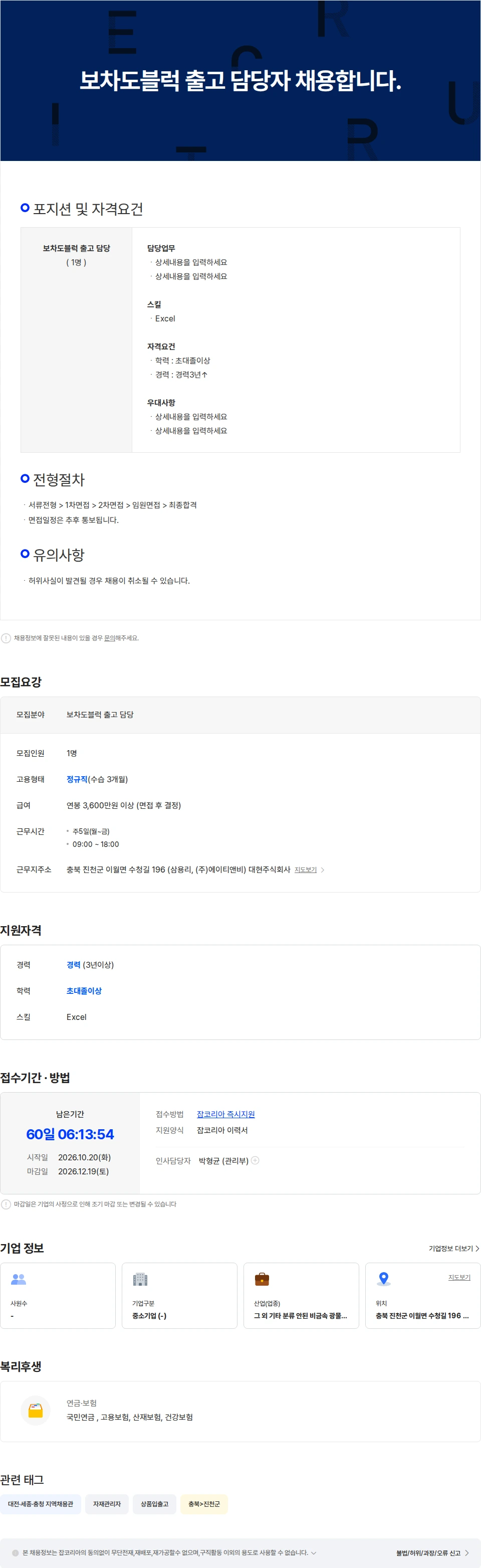Expand the copyright notice chevron
481x1568 pixels.
coord(314,1553)
